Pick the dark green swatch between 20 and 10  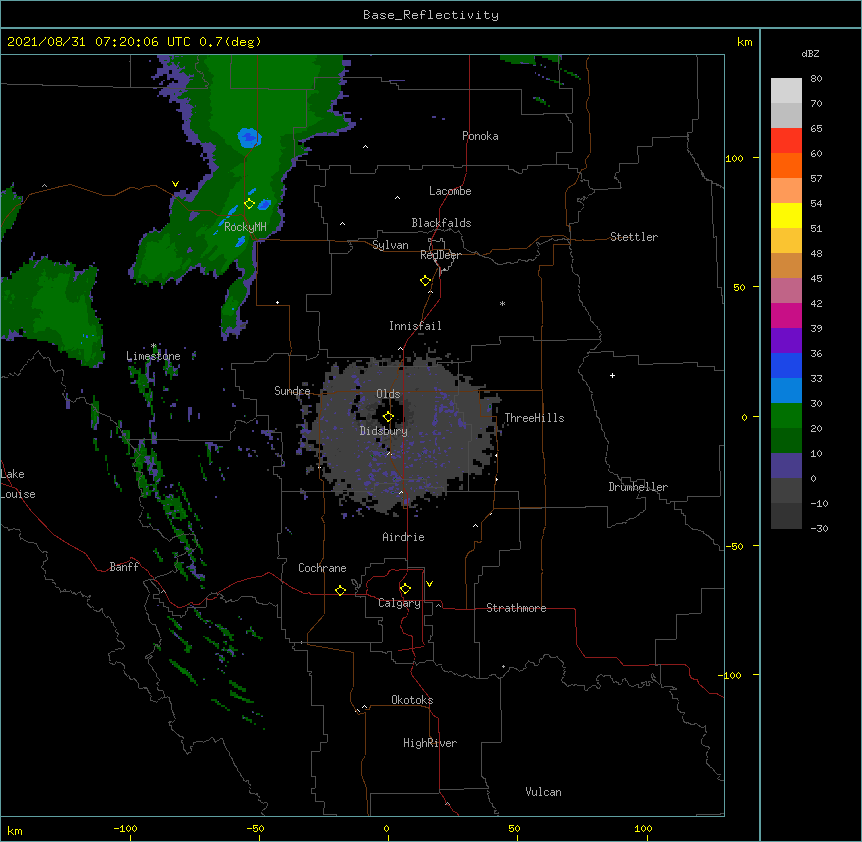pyautogui.click(x=786, y=441)
